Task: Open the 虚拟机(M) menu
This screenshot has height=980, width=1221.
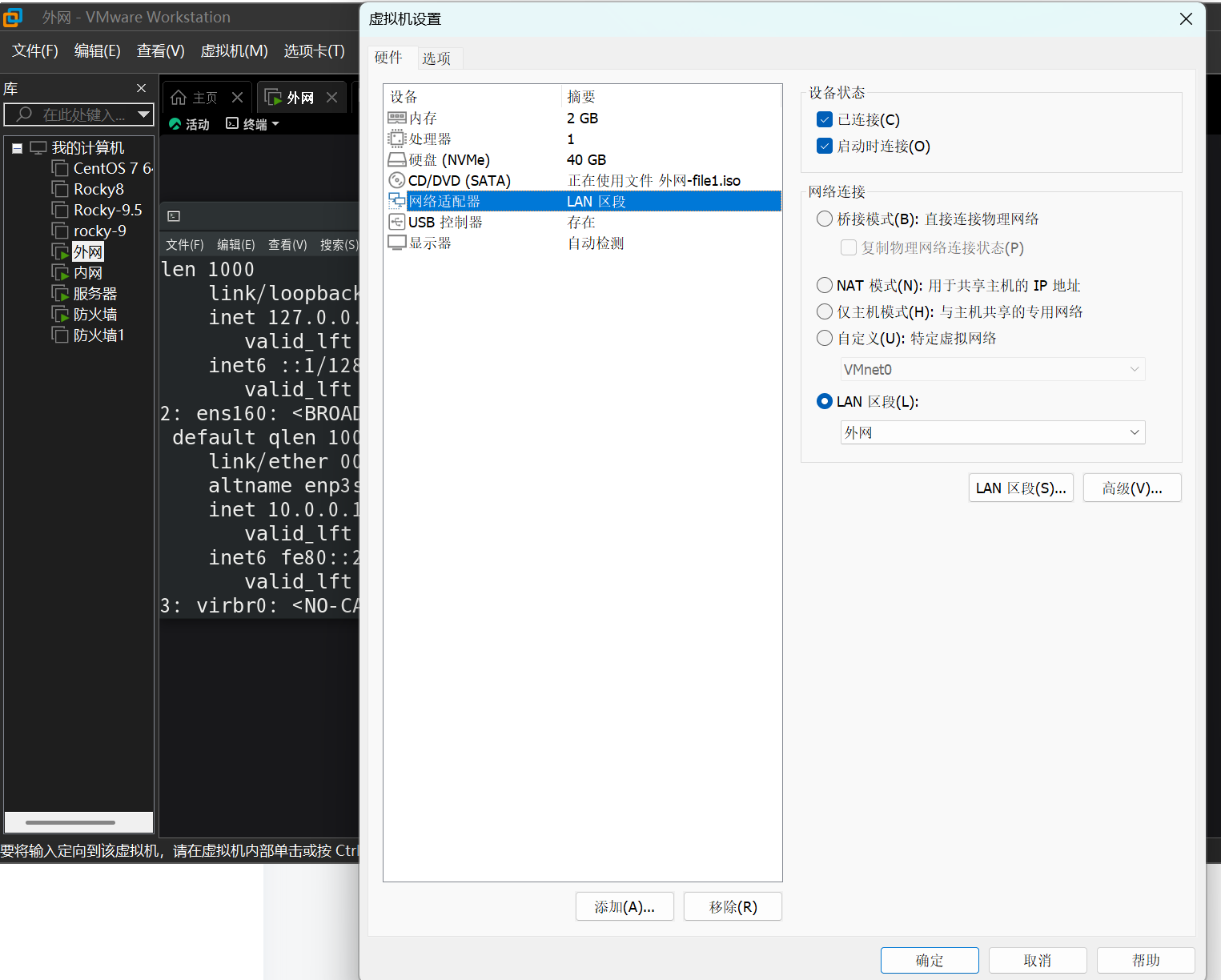Action: [234, 50]
